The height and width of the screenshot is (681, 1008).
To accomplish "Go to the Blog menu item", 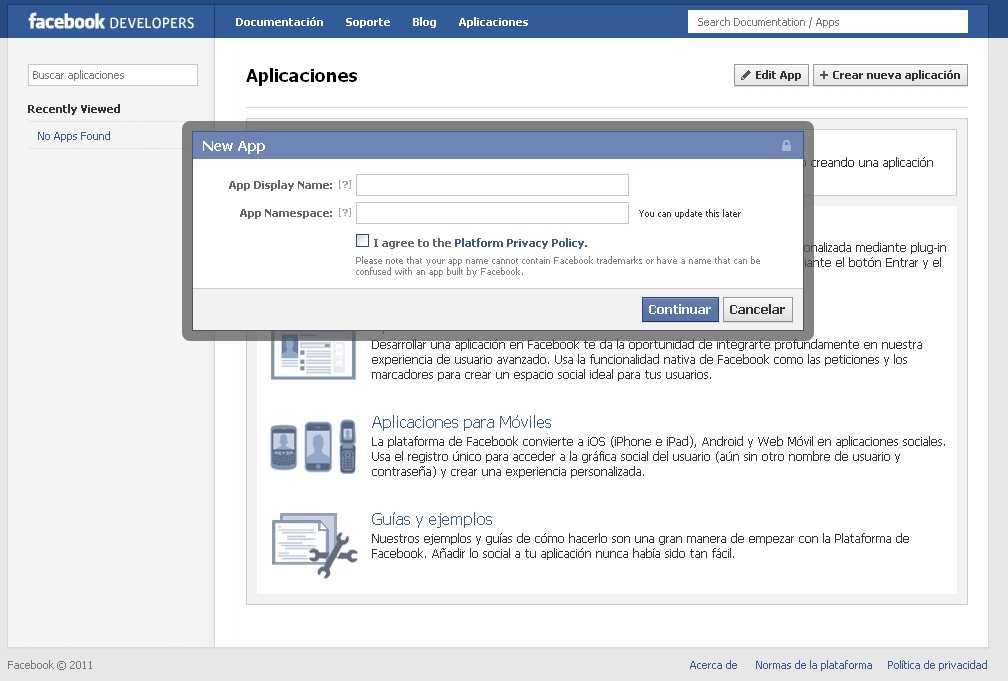I will click(x=424, y=22).
